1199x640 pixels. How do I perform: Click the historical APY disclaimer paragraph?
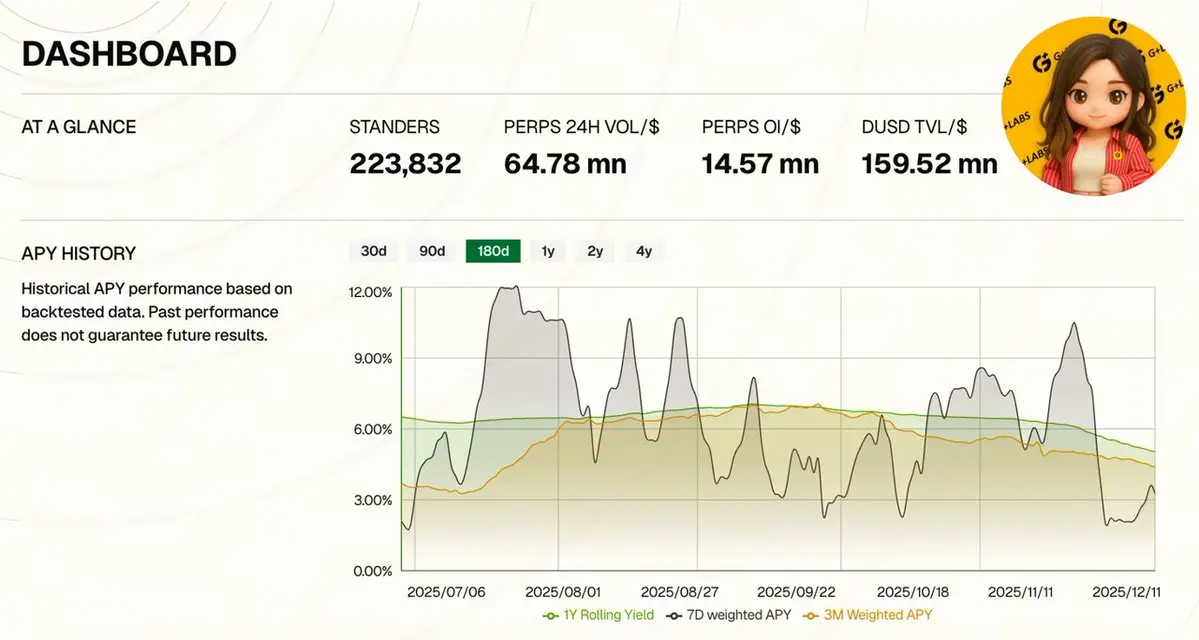[157, 312]
